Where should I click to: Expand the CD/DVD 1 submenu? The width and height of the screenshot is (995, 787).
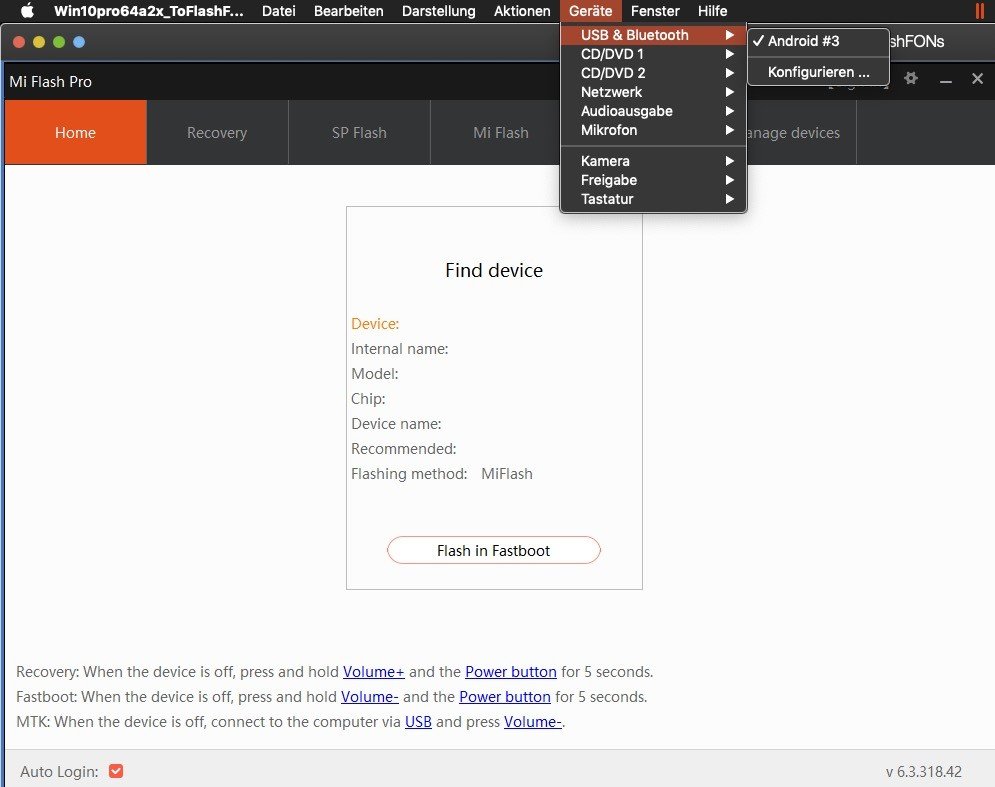click(654, 54)
